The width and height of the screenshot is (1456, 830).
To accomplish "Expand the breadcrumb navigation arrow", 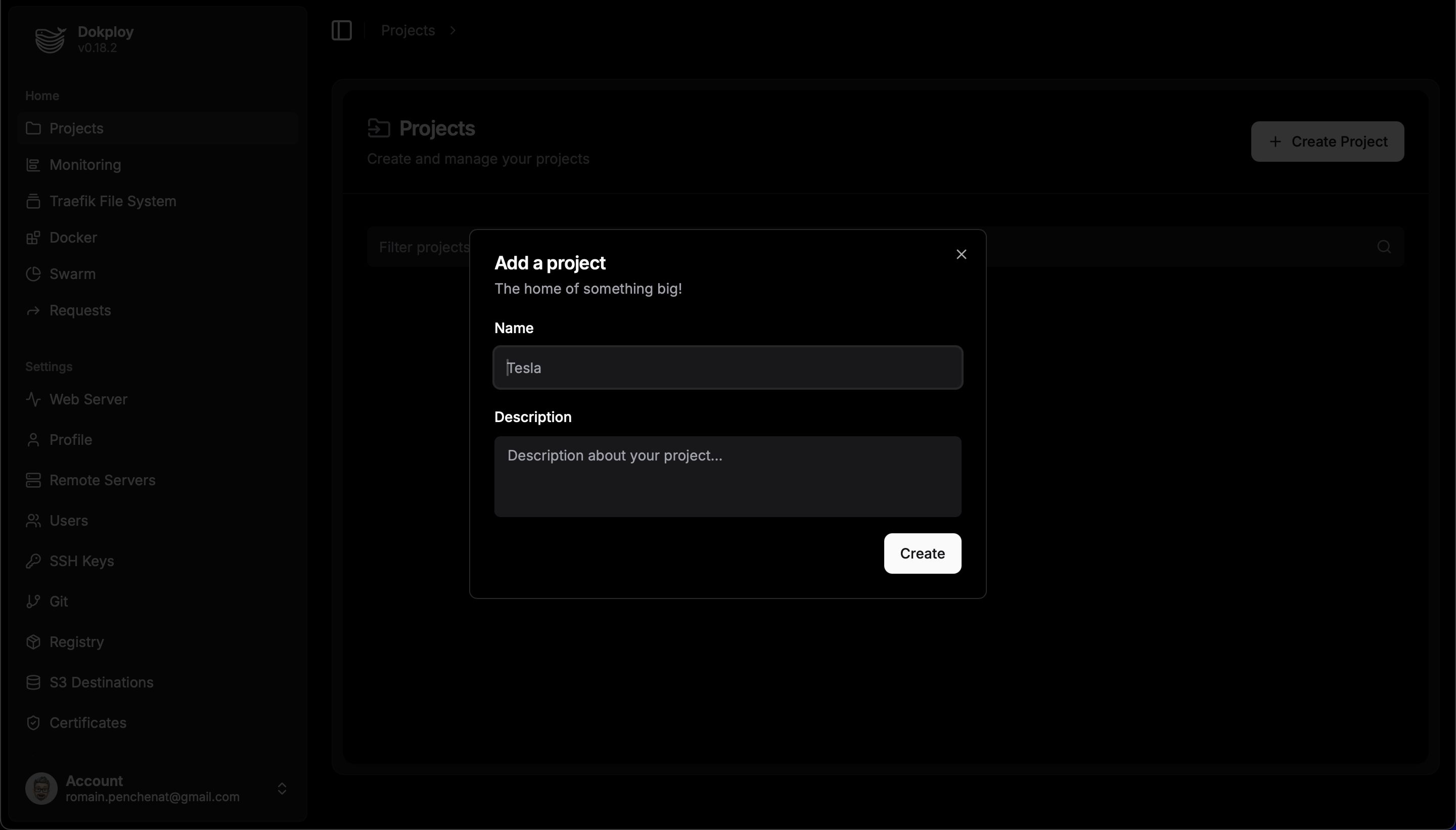I will point(452,30).
